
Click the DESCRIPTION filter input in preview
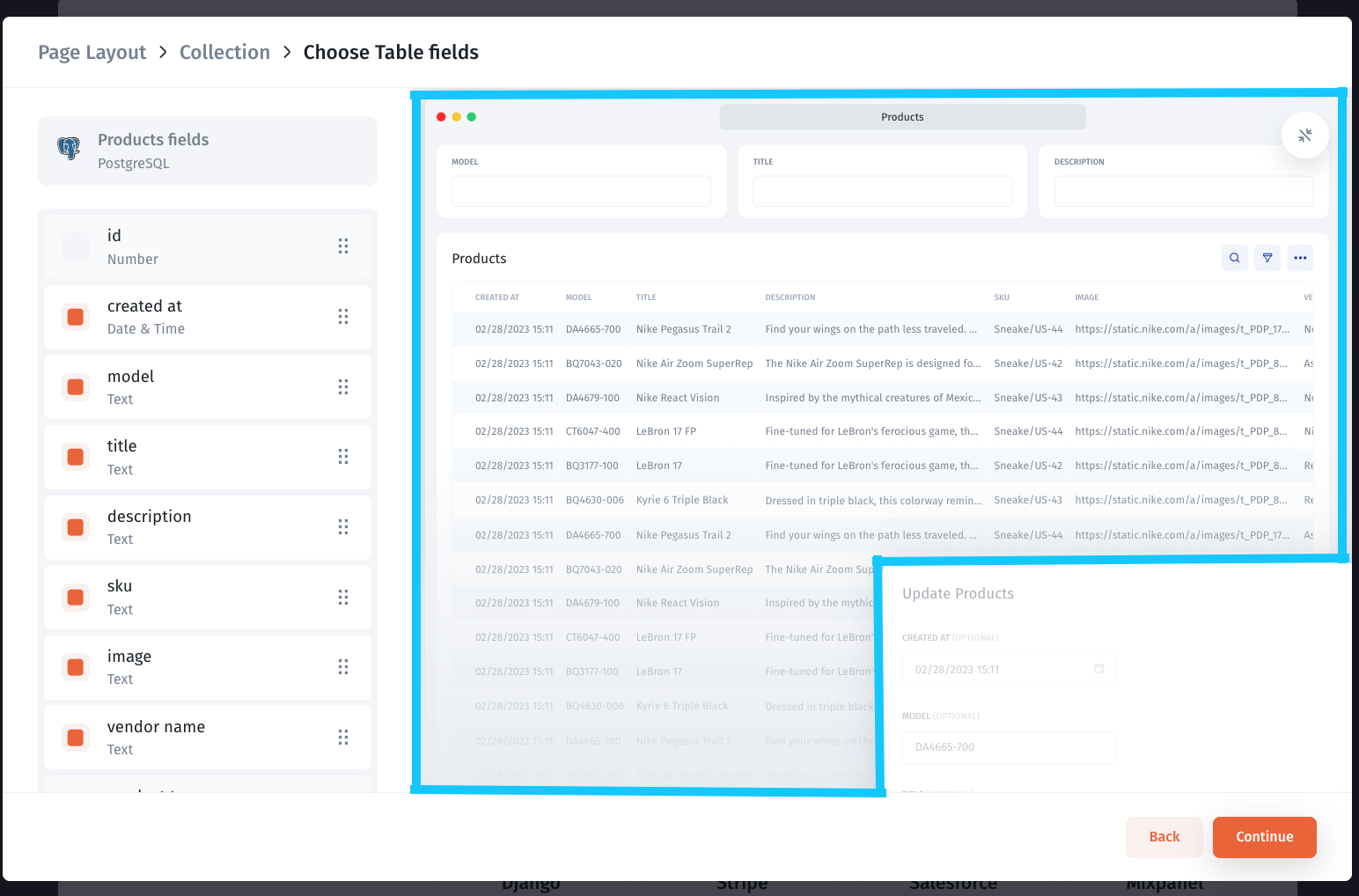point(1183,191)
